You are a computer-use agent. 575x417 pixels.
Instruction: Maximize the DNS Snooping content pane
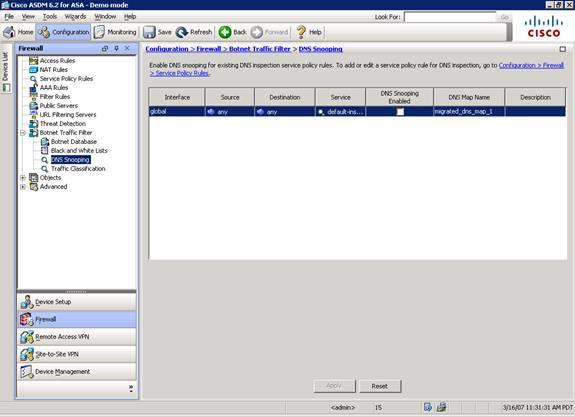[x=563, y=49]
